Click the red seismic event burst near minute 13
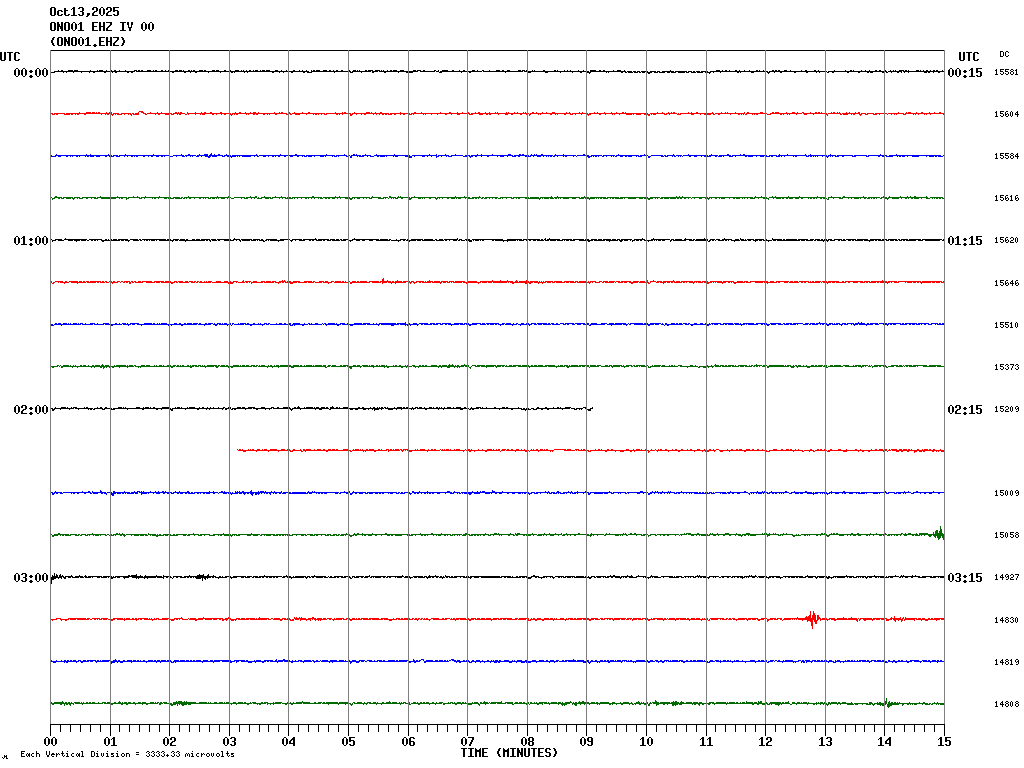 [x=812, y=618]
